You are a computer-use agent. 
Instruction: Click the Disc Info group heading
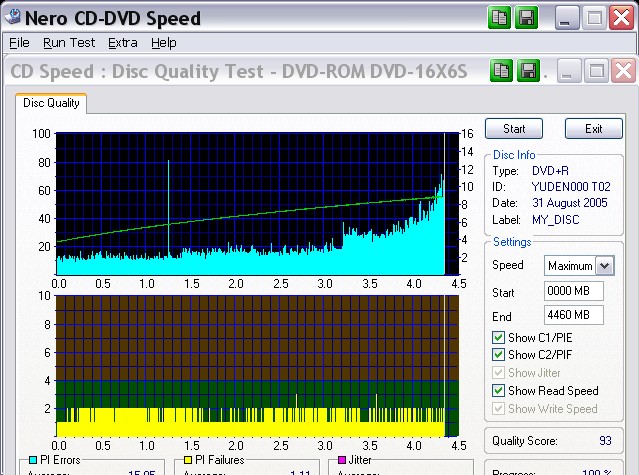pos(514,155)
